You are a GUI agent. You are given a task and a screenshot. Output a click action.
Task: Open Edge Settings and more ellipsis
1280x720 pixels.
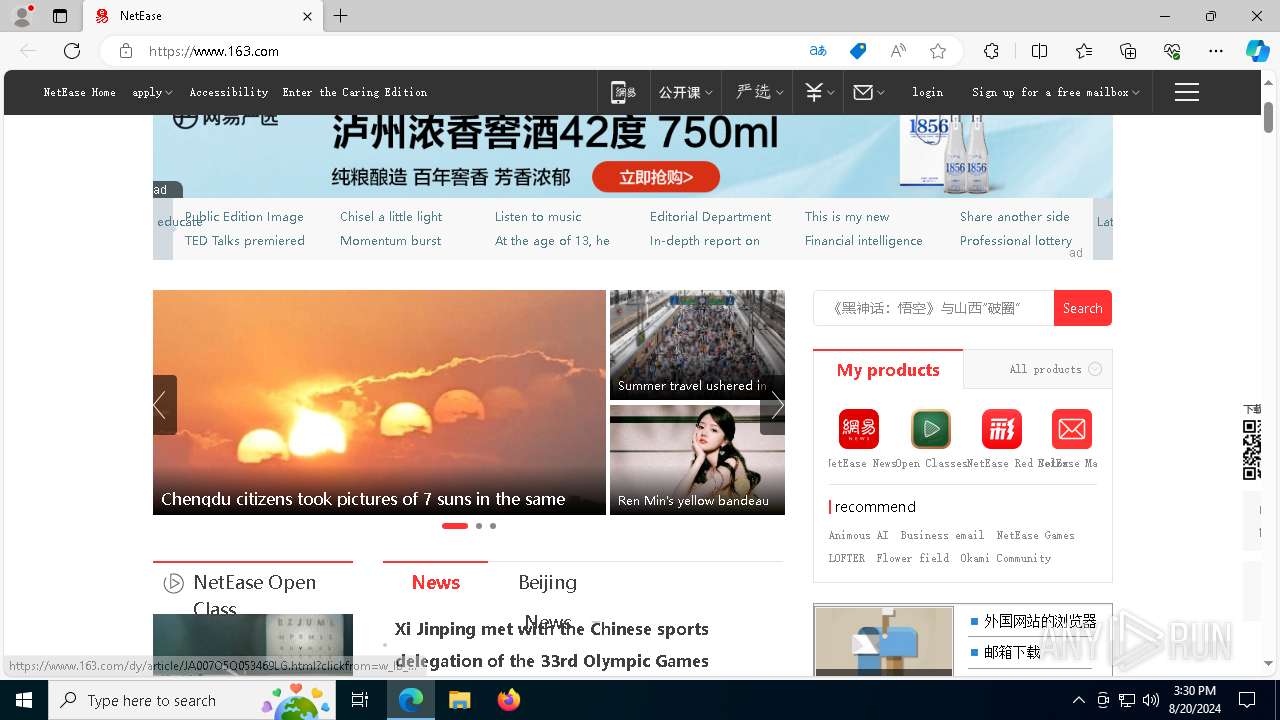tap(1216, 51)
